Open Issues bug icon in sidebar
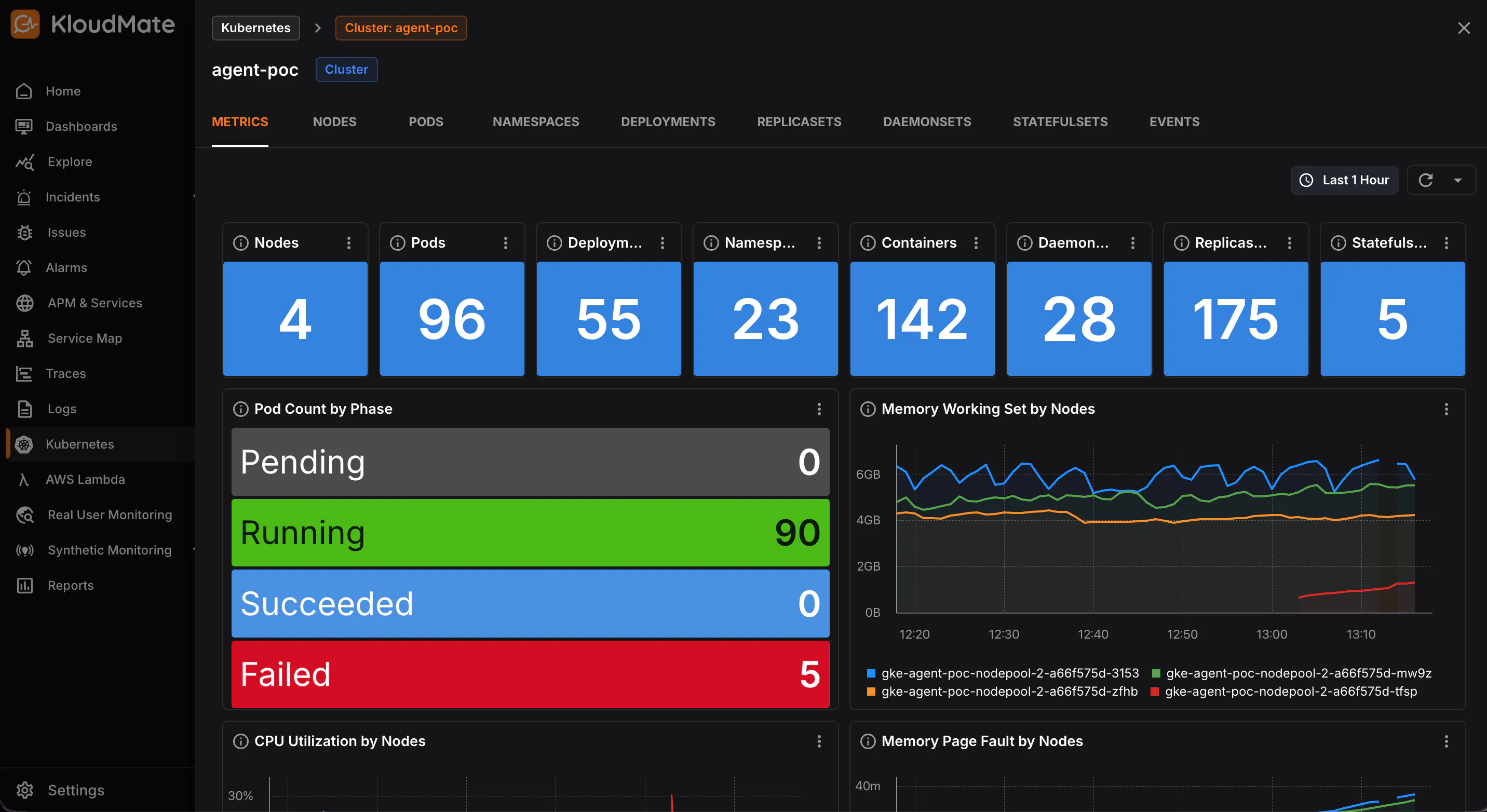The image size is (1487, 812). click(24, 233)
